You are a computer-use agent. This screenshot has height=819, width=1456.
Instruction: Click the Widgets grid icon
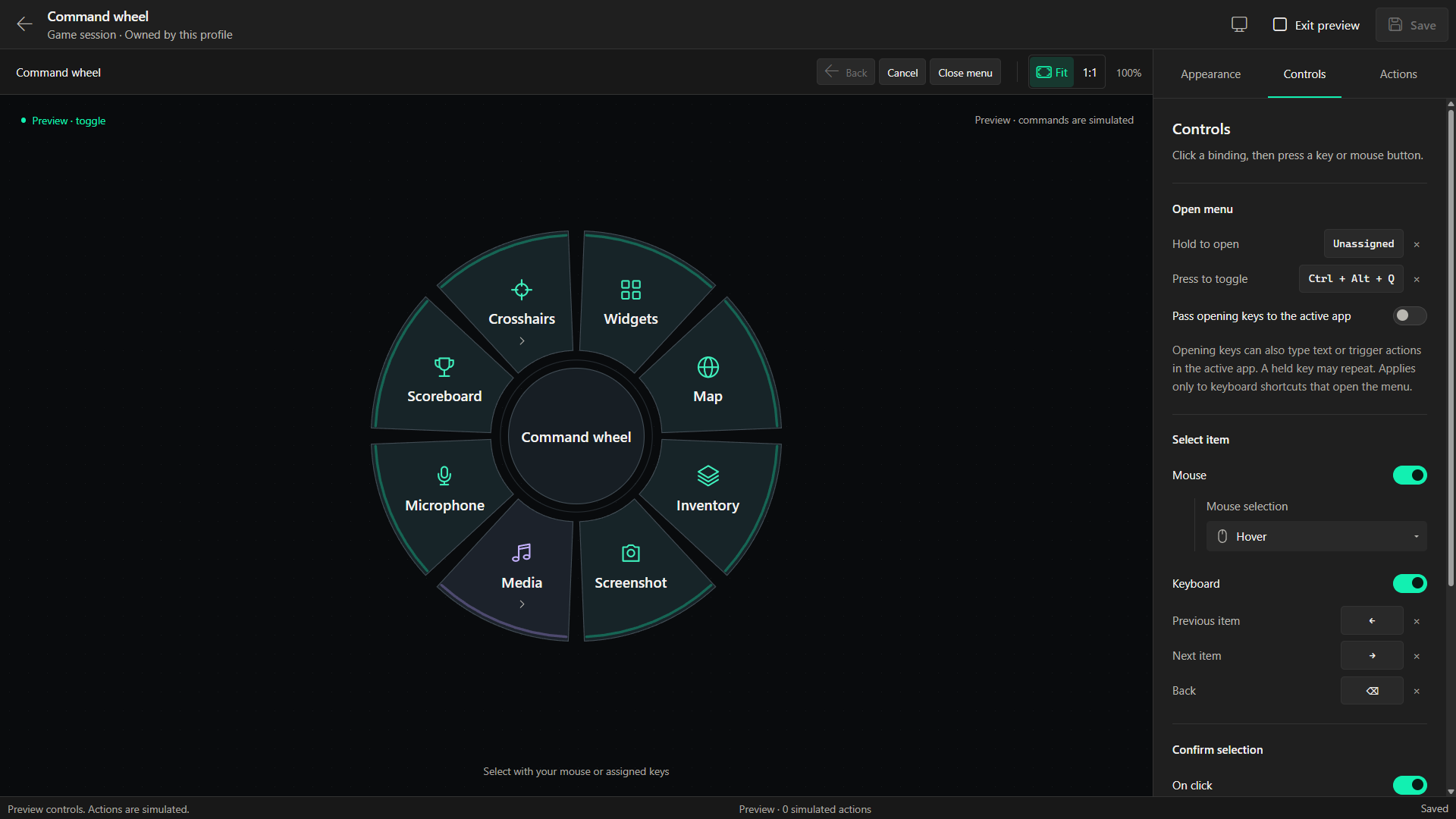tap(631, 290)
